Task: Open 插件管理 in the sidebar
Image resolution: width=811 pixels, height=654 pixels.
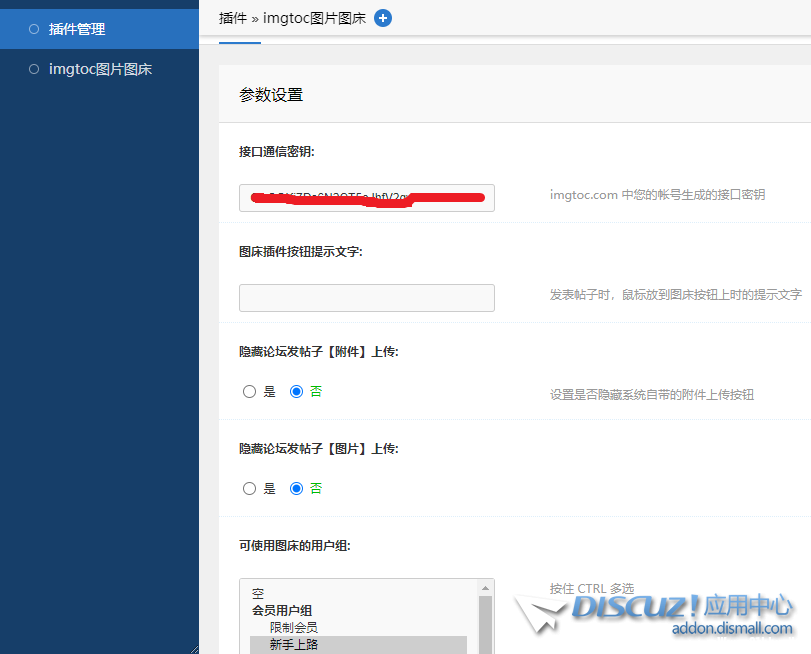Action: 77,29
